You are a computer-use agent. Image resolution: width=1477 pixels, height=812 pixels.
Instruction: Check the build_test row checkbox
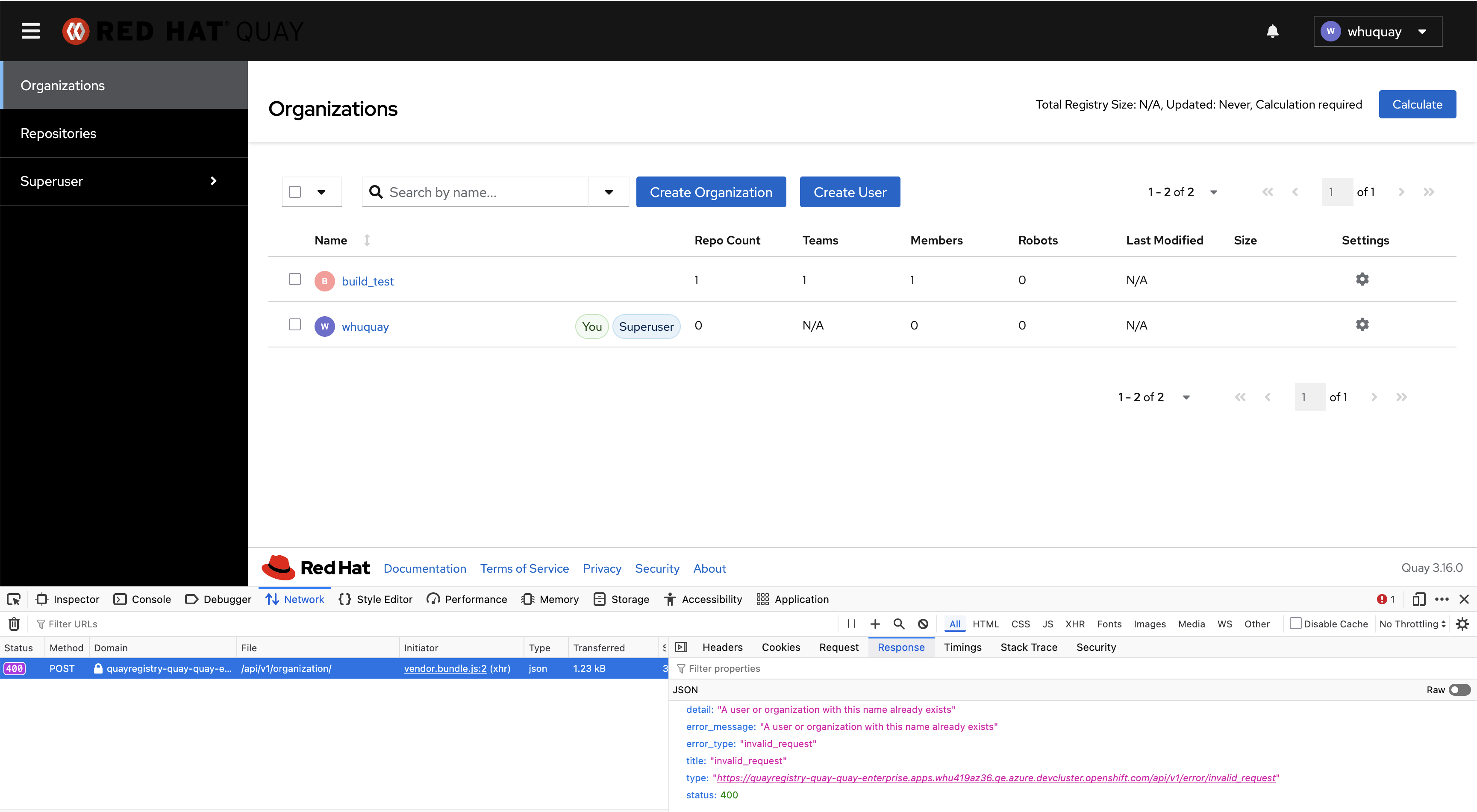(295, 279)
